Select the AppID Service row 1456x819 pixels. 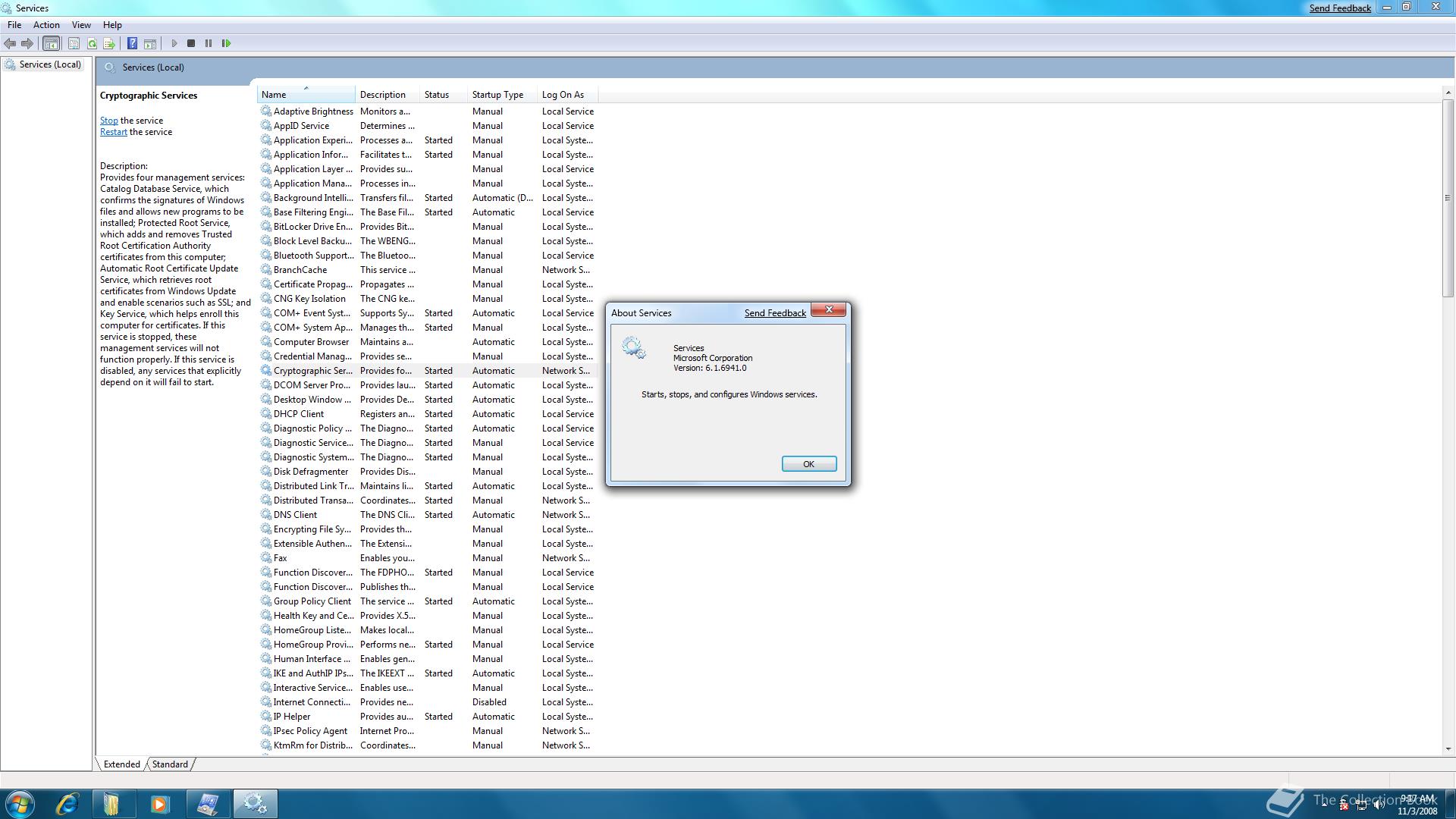428,126
